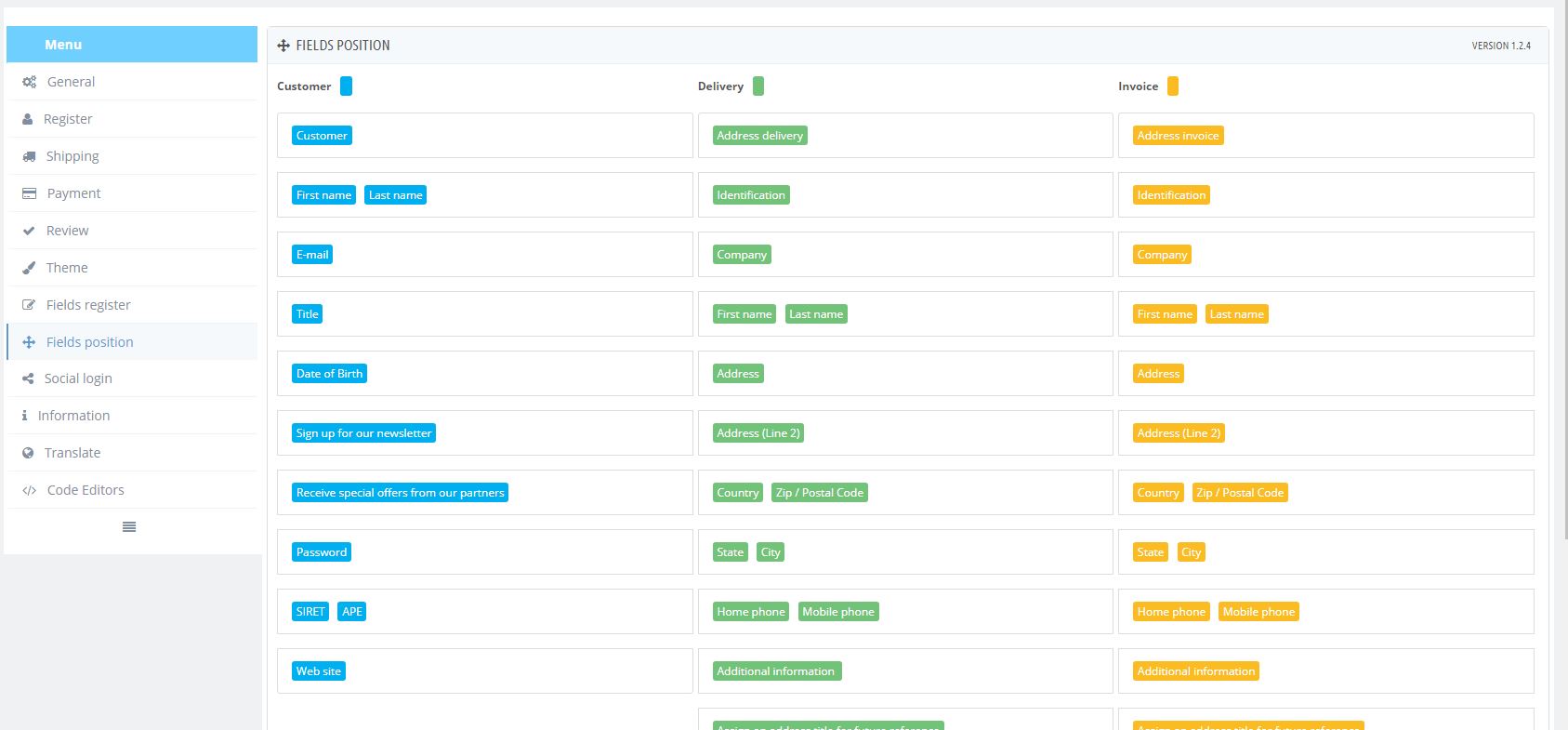Image resolution: width=1568 pixels, height=730 pixels.
Task: Click the Shipping truck icon
Action: coord(29,156)
